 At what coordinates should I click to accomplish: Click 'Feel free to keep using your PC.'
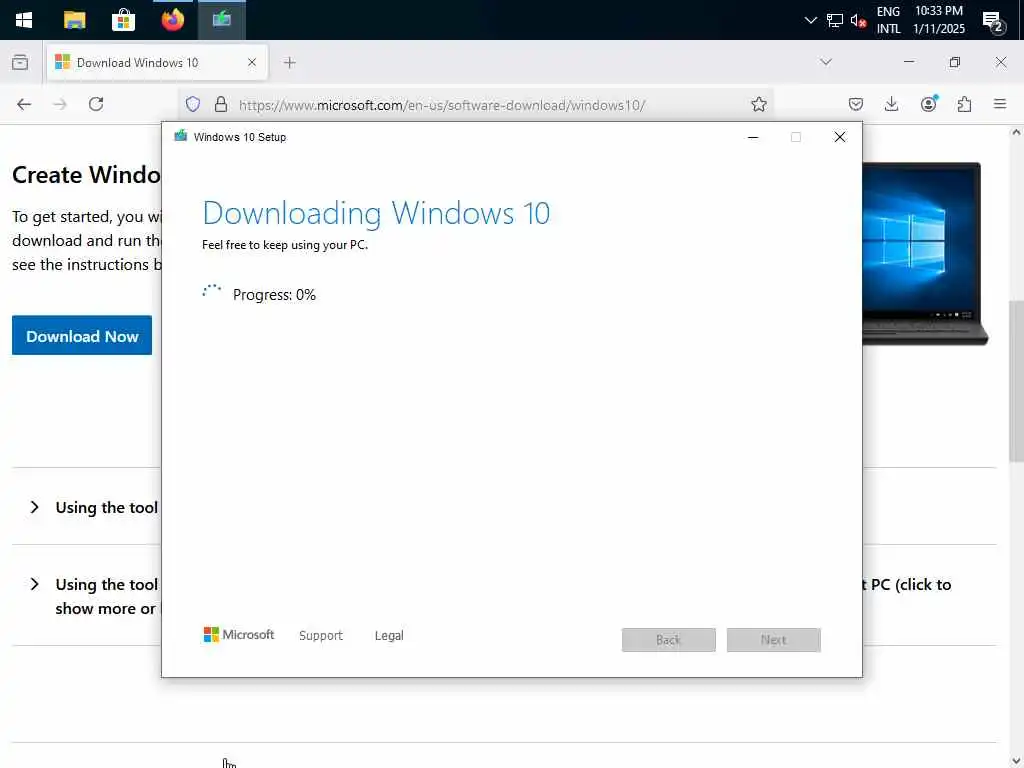(285, 245)
